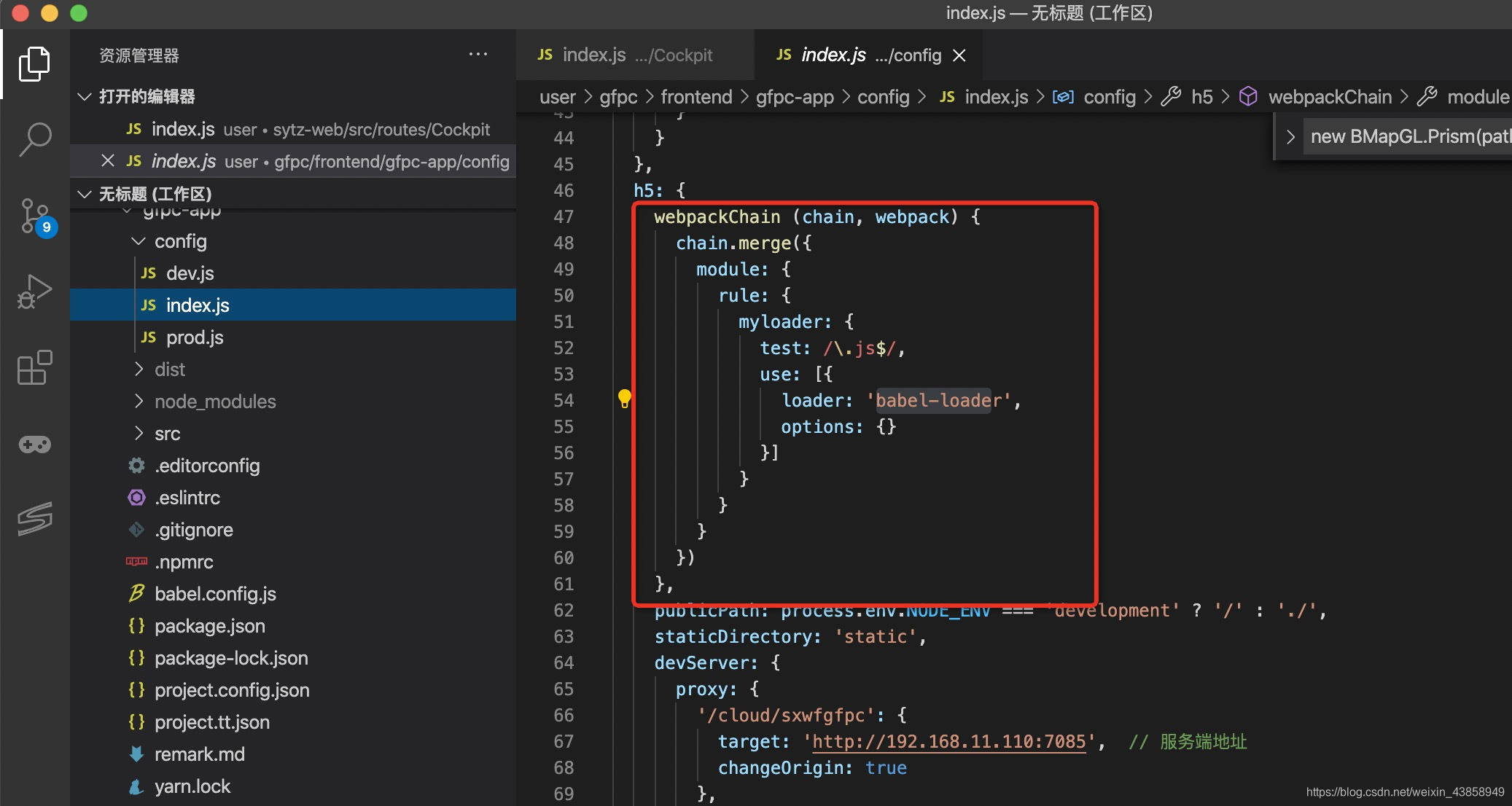Open the explorer panel more actions ellipsis
1512x806 pixels.
(x=478, y=55)
